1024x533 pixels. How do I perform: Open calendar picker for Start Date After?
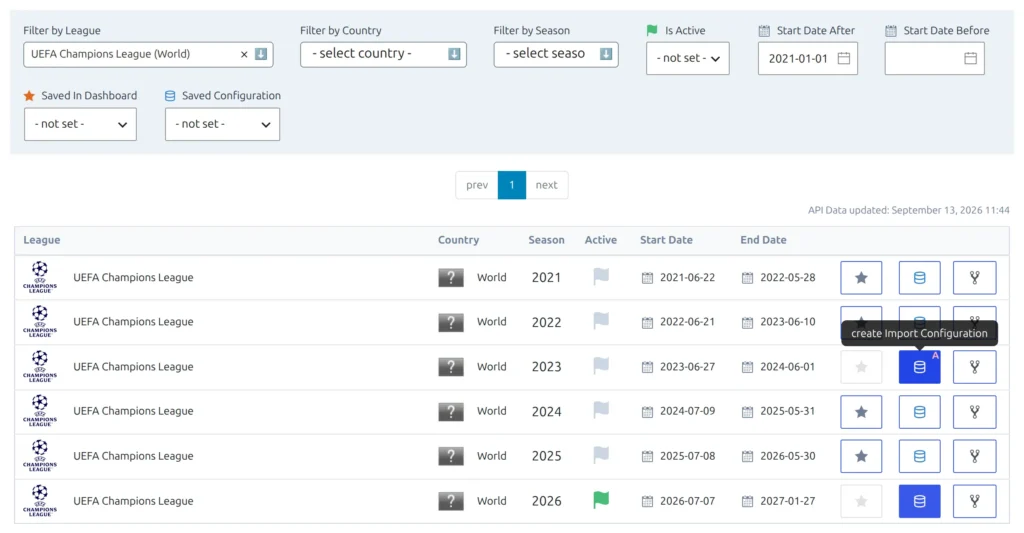click(x=844, y=58)
